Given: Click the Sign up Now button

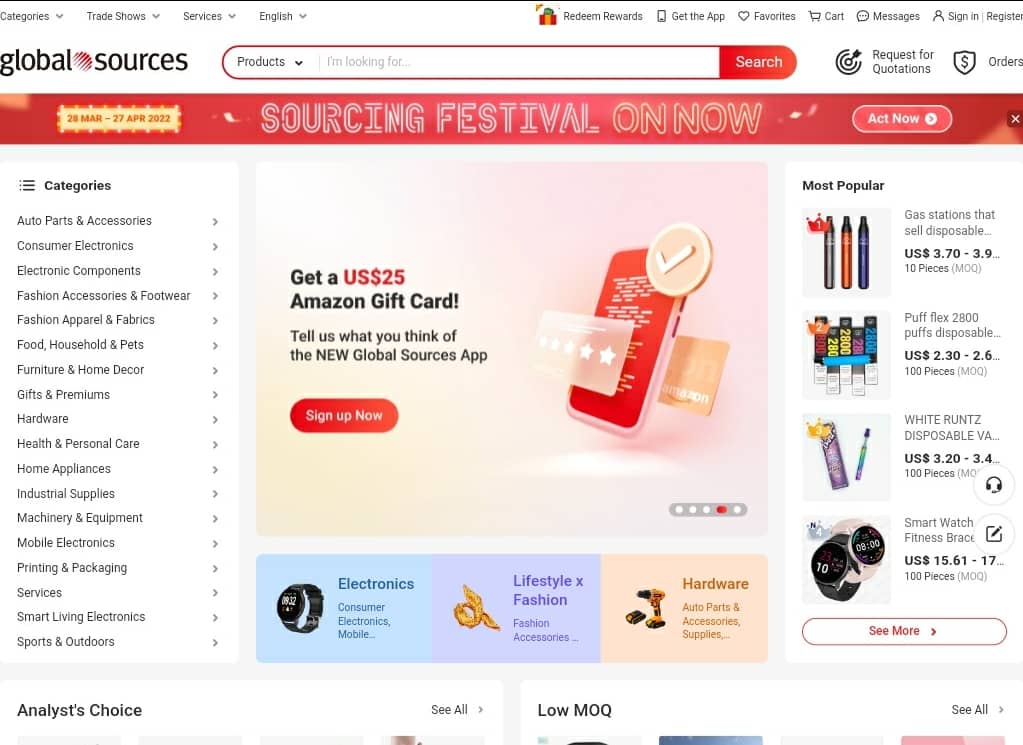Looking at the screenshot, I should tap(344, 416).
